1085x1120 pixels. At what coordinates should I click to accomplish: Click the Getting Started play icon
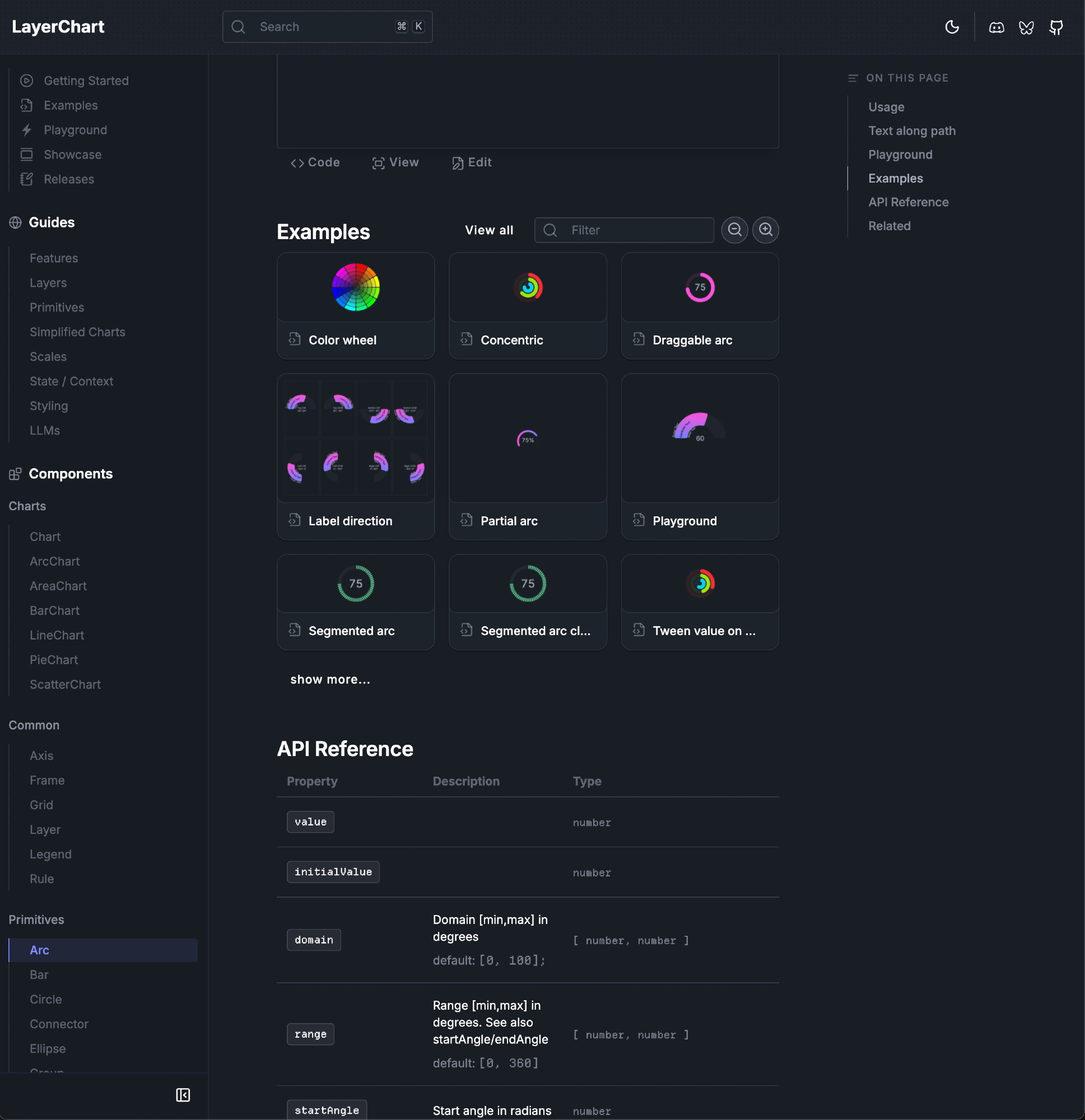coord(26,81)
